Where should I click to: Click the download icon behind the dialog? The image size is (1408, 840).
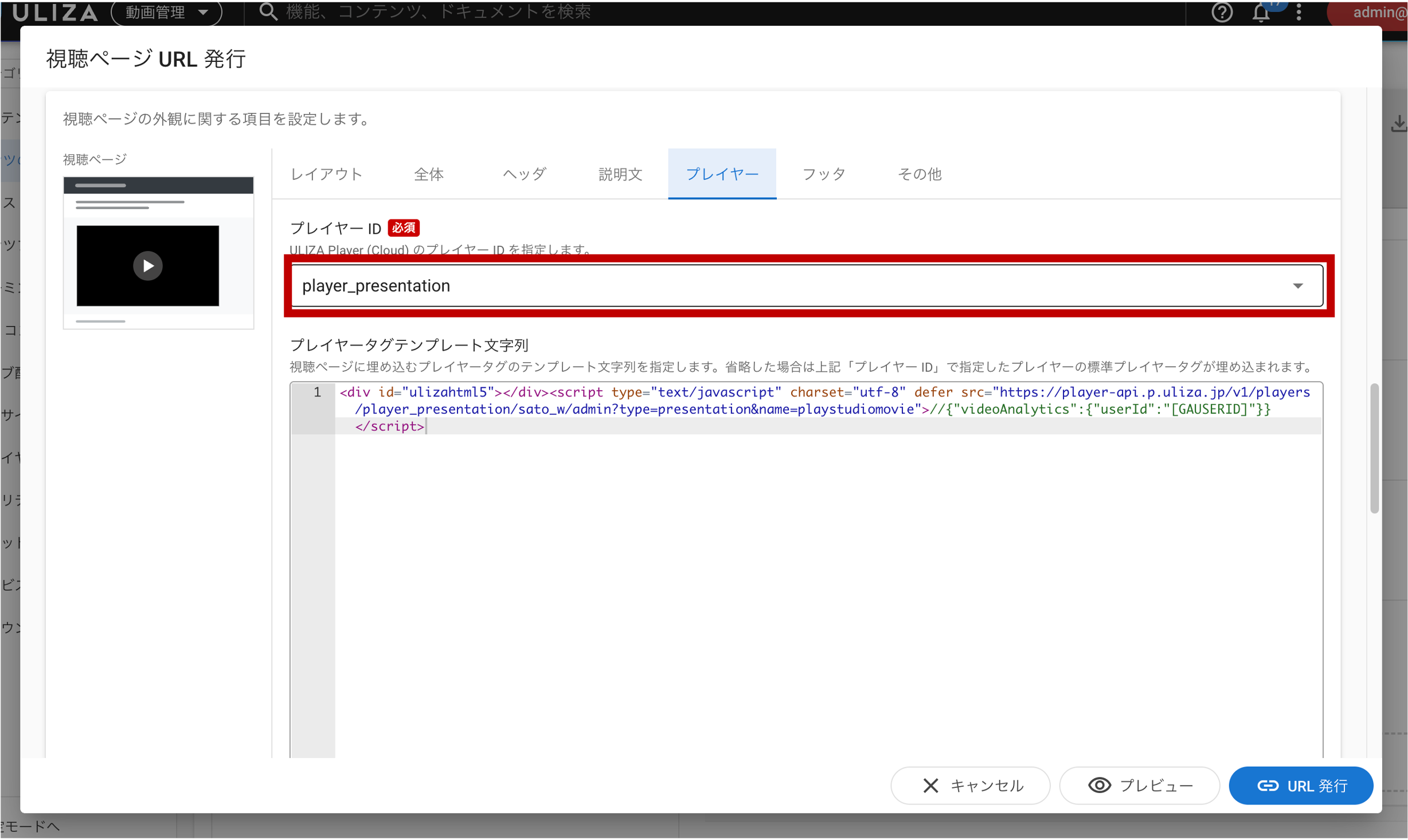1399,123
